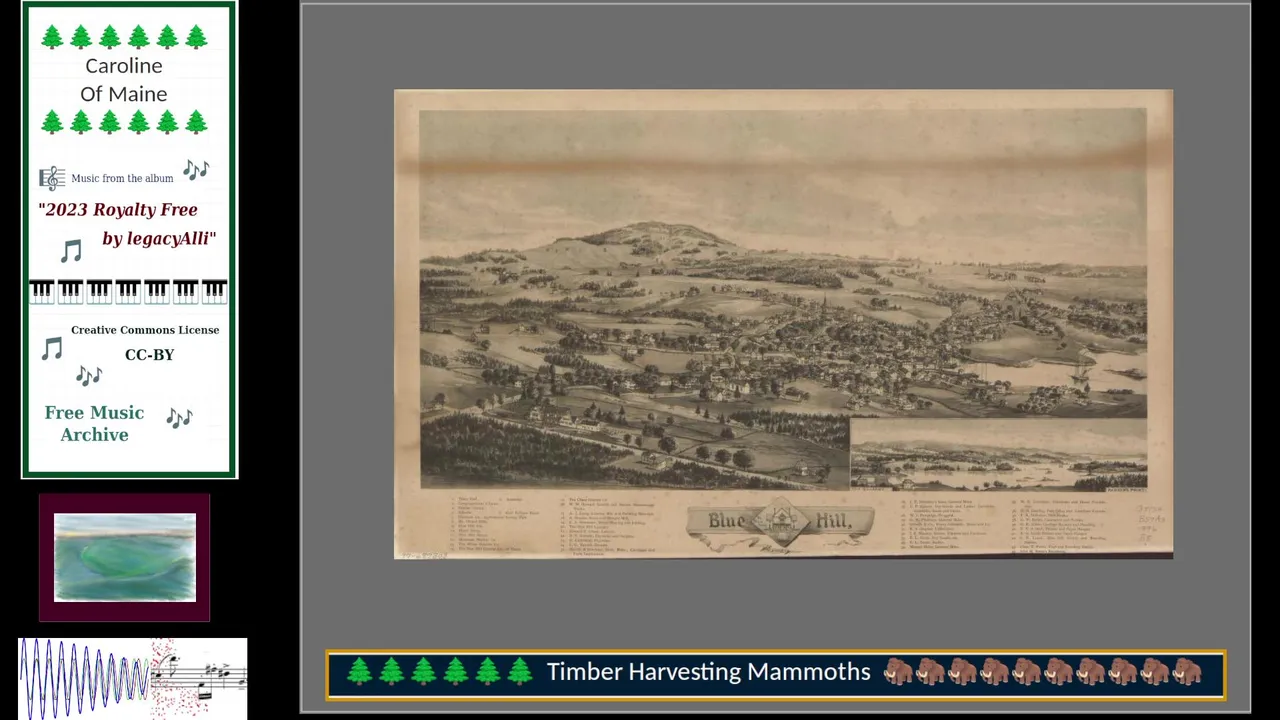
Task: Click the 'Blue Hill' banner on the map
Action: pyautogui.click(x=780, y=522)
